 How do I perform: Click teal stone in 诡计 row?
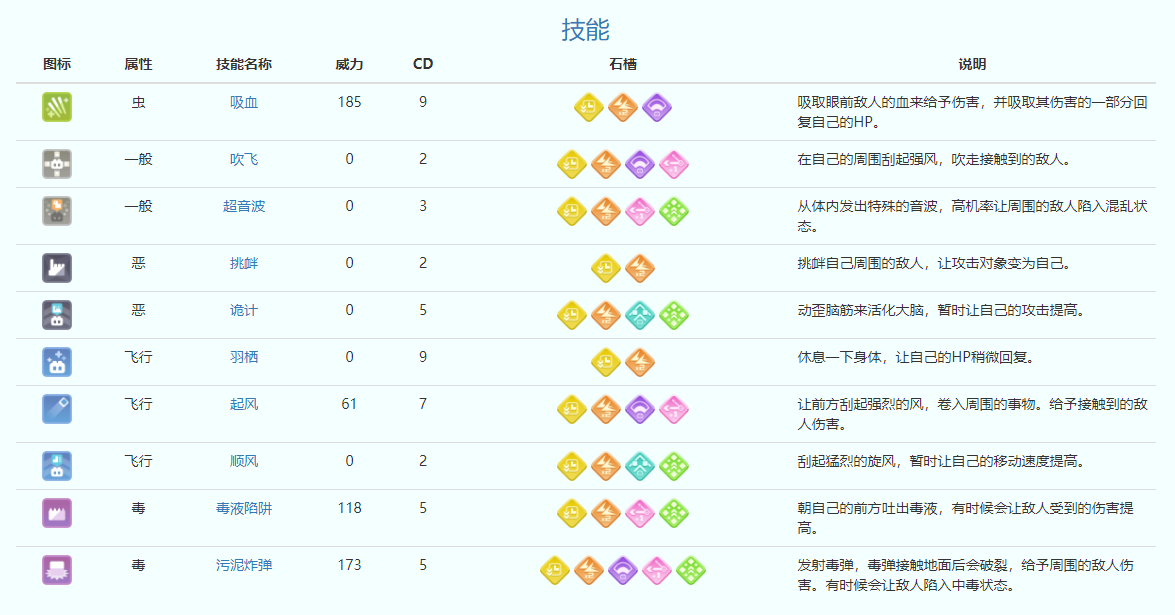point(640,315)
